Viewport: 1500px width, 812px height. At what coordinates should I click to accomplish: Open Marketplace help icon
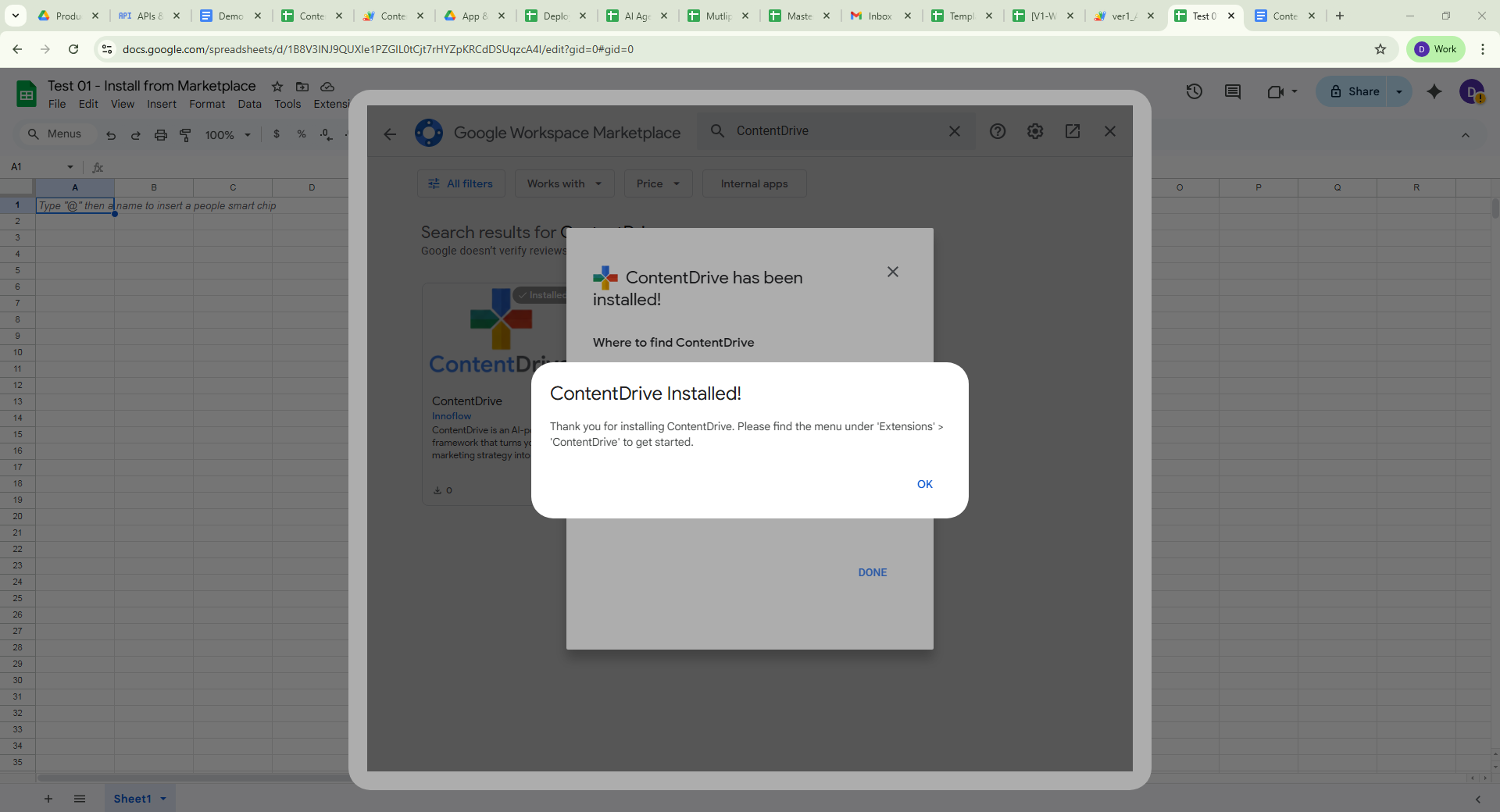tap(998, 131)
